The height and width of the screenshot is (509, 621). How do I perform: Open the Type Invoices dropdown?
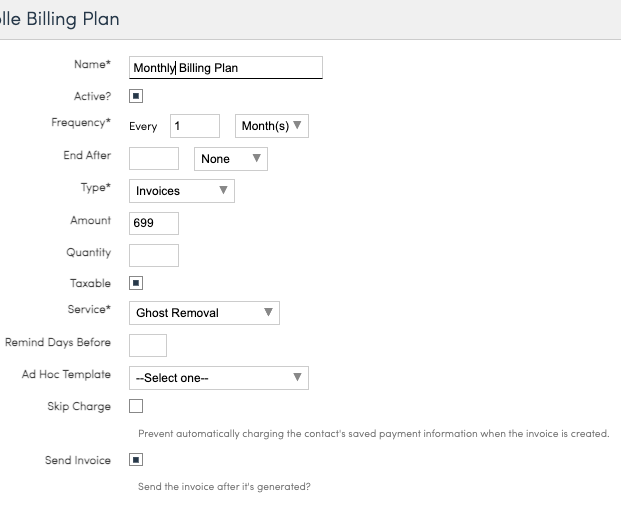[x=182, y=190]
